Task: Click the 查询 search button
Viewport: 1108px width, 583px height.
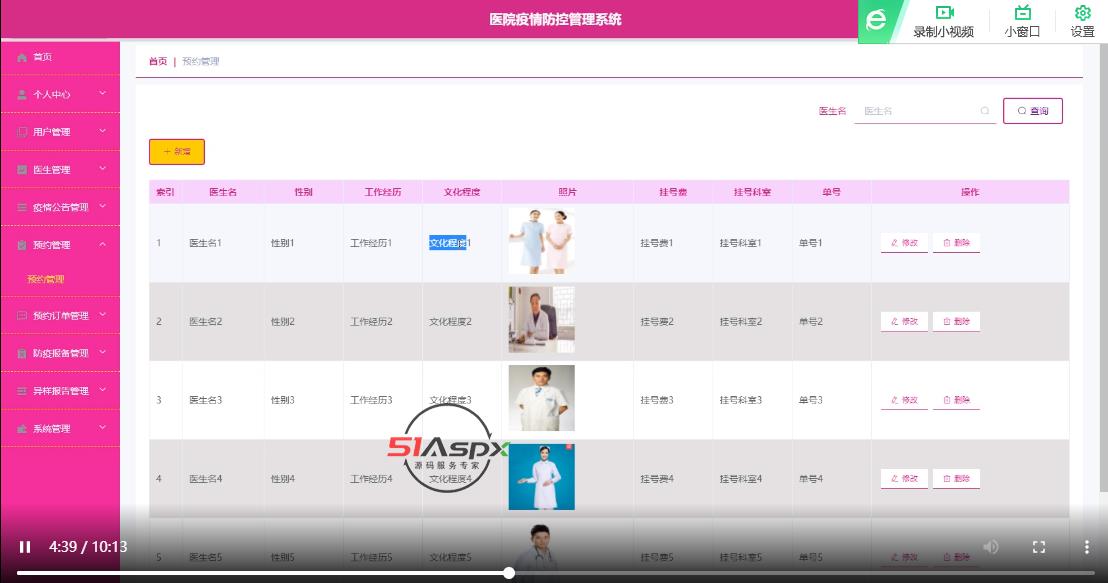Action: [x=1032, y=111]
